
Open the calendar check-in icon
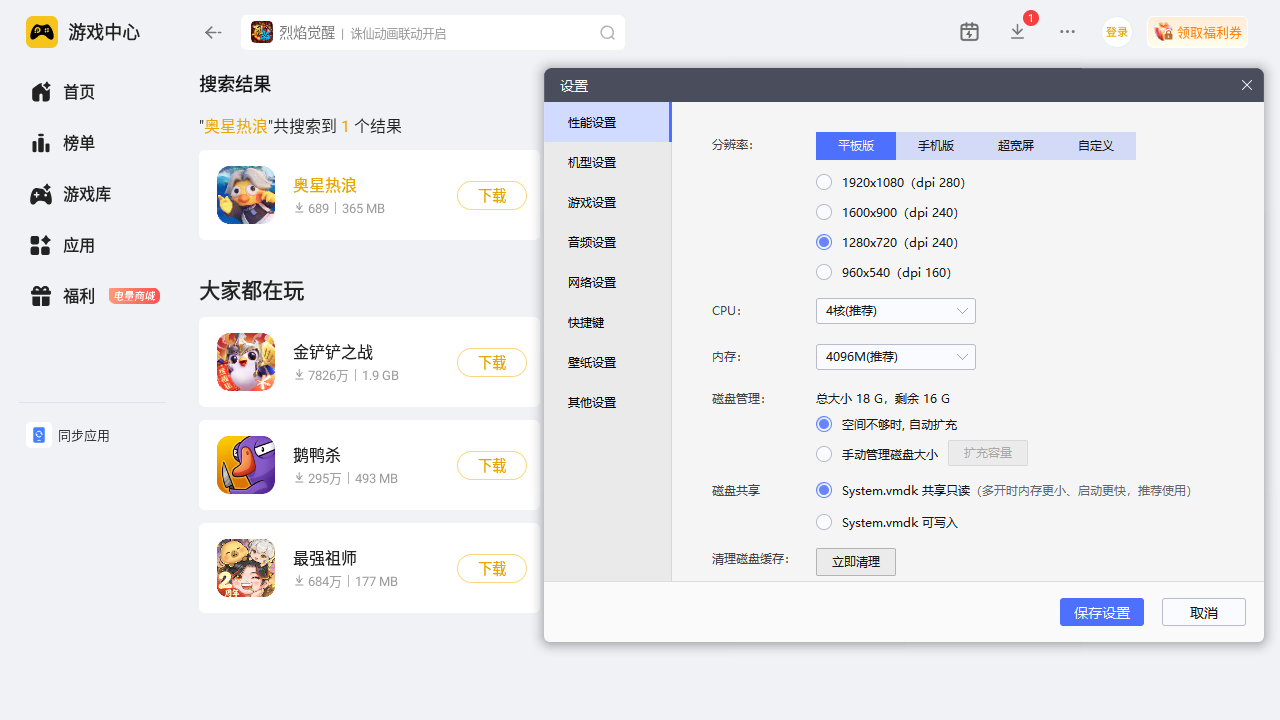pyautogui.click(x=969, y=32)
